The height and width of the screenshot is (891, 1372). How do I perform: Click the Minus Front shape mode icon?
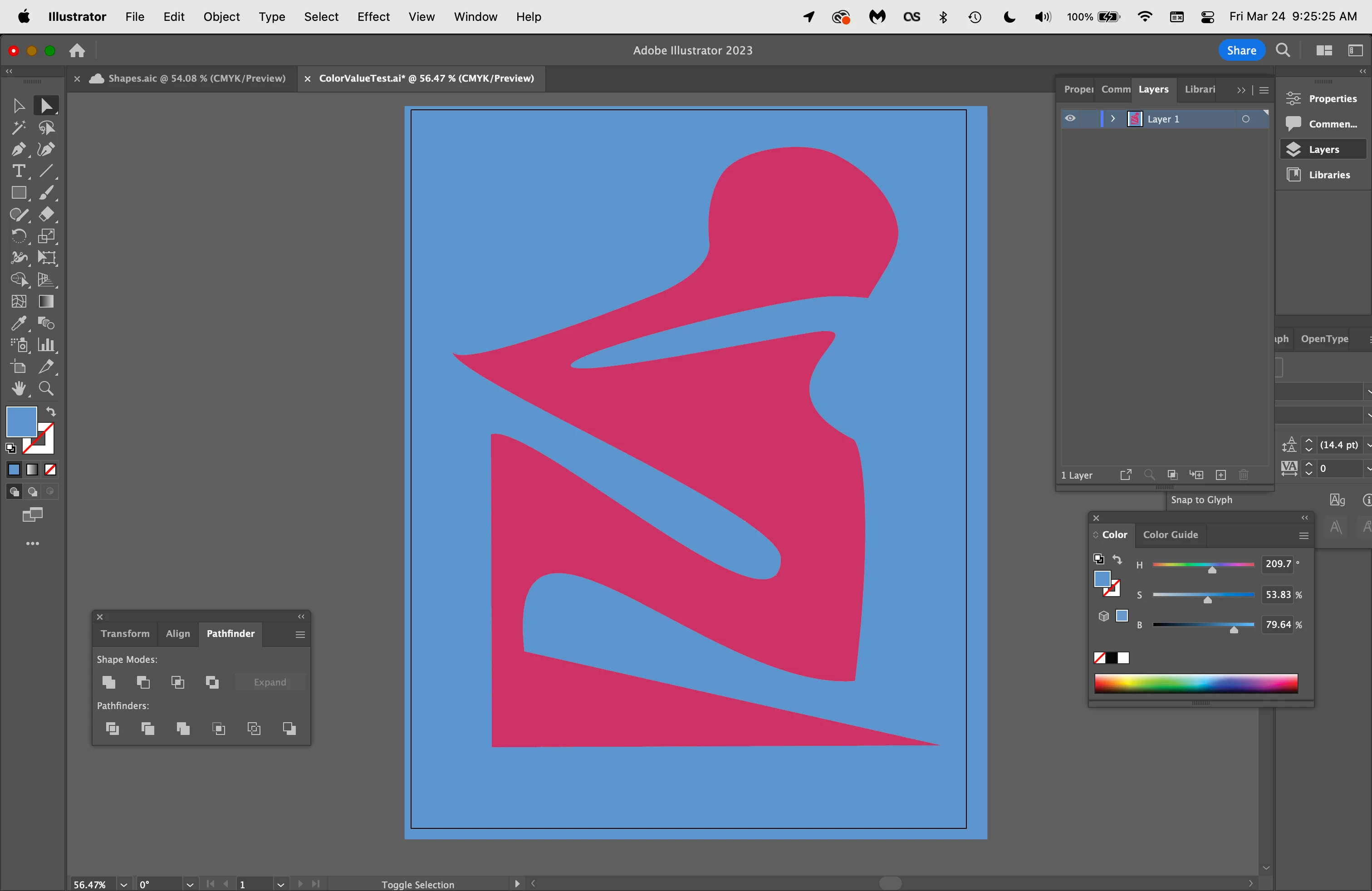point(143,682)
